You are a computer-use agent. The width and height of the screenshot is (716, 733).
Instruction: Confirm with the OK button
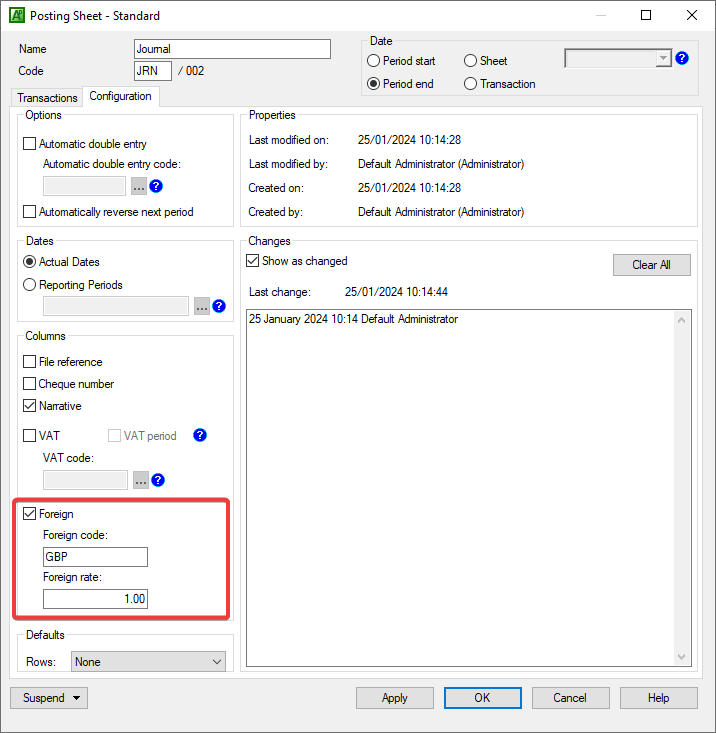pyautogui.click(x=483, y=698)
